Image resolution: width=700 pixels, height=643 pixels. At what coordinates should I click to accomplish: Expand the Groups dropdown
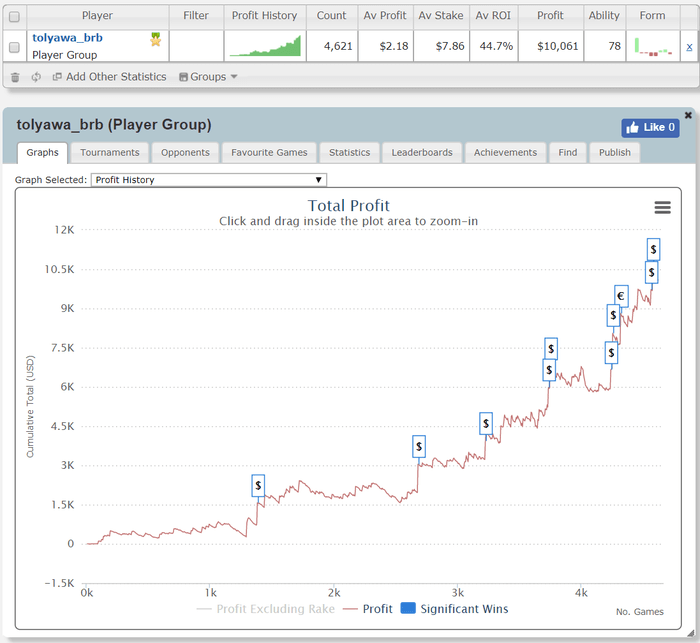click(208, 77)
